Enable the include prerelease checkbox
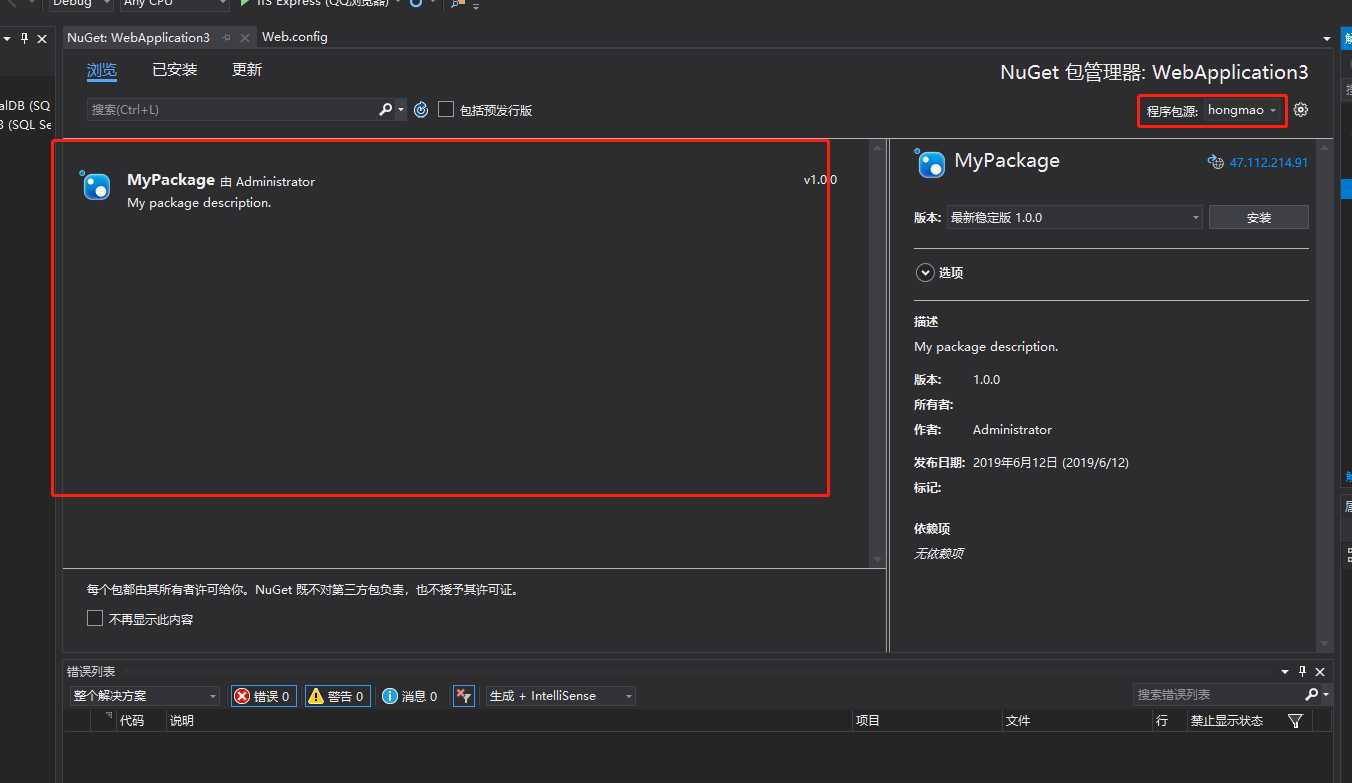 click(x=446, y=109)
